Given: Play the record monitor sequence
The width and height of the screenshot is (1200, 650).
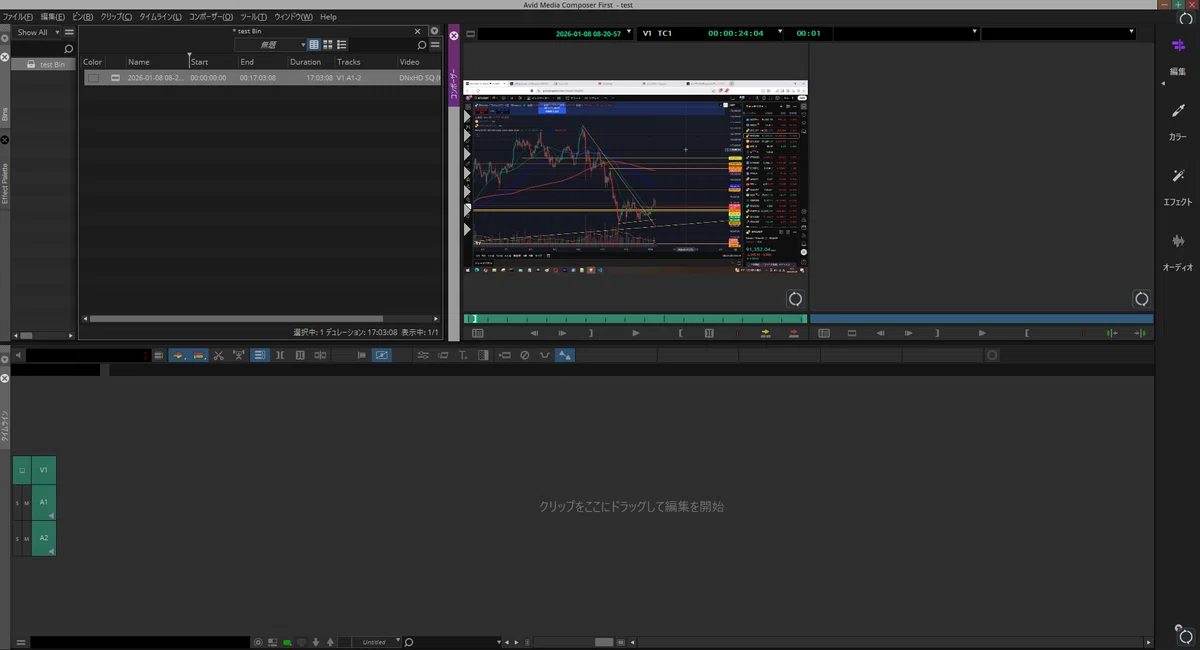Looking at the screenshot, I should 982,333.
